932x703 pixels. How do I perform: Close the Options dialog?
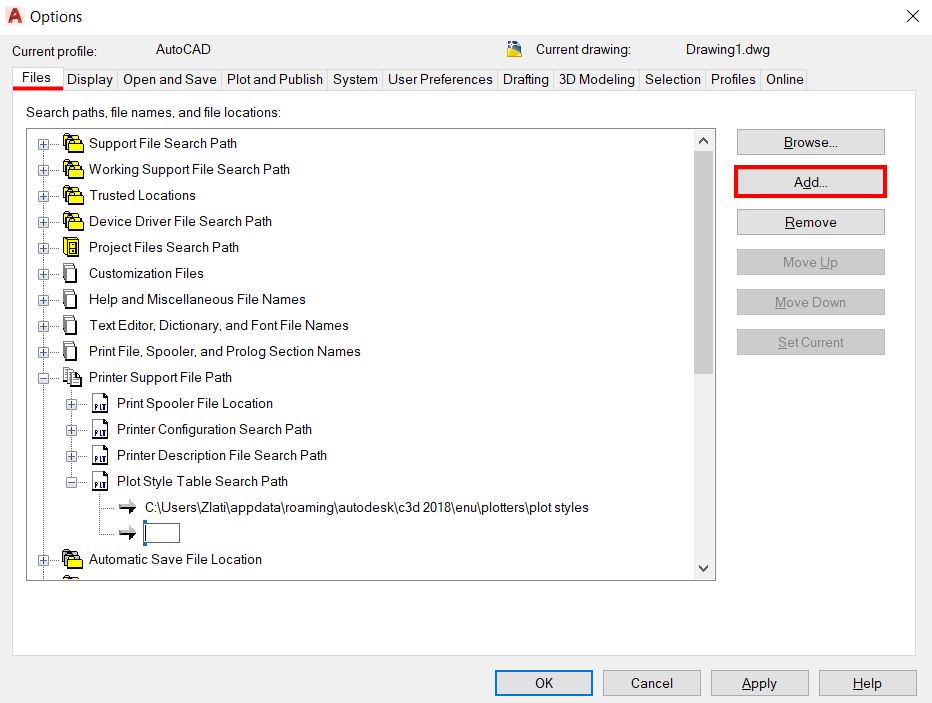click(x=913, y=16)
